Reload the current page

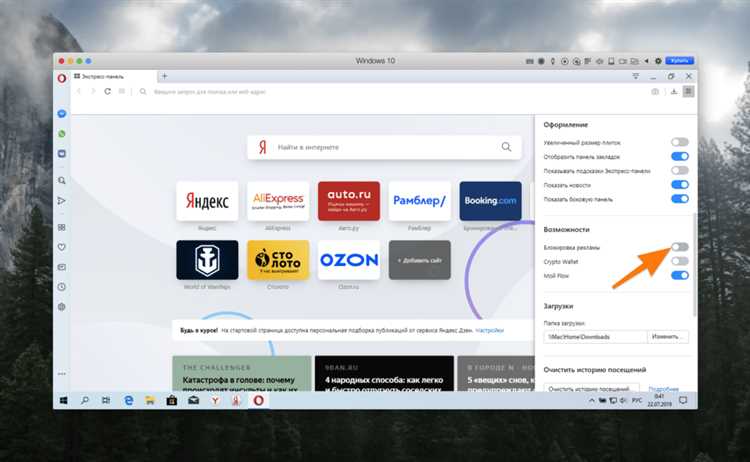108,91
